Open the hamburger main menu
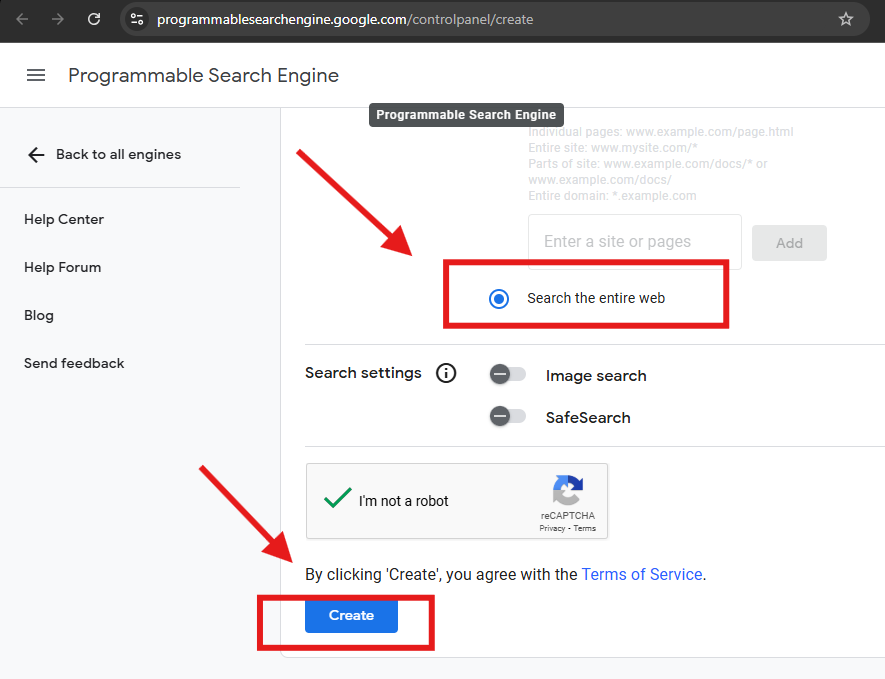This screenshot has width=885, height=679. (x=36, y=75)
